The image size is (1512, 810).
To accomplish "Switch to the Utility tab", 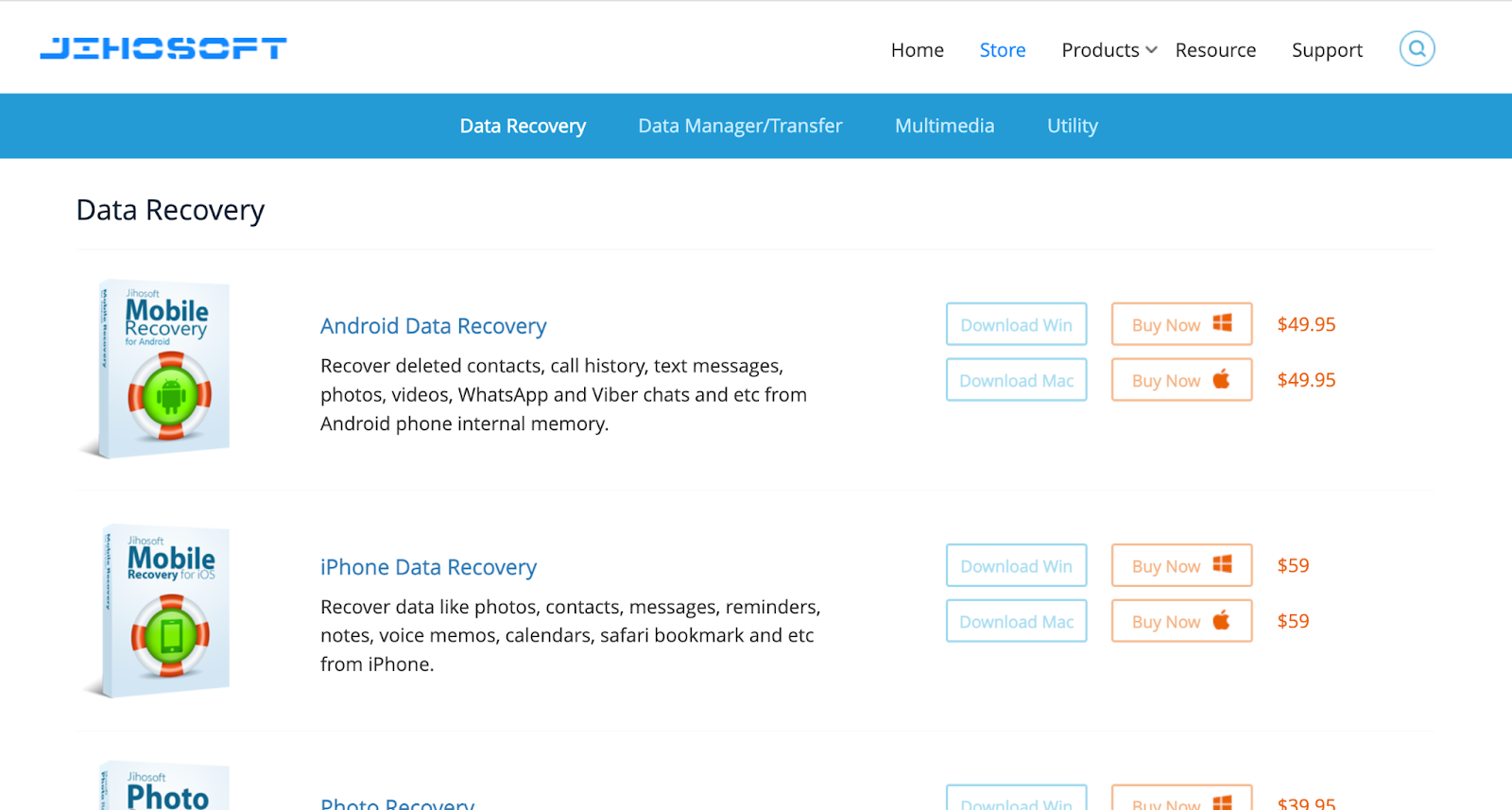I will coord(1073,126).
